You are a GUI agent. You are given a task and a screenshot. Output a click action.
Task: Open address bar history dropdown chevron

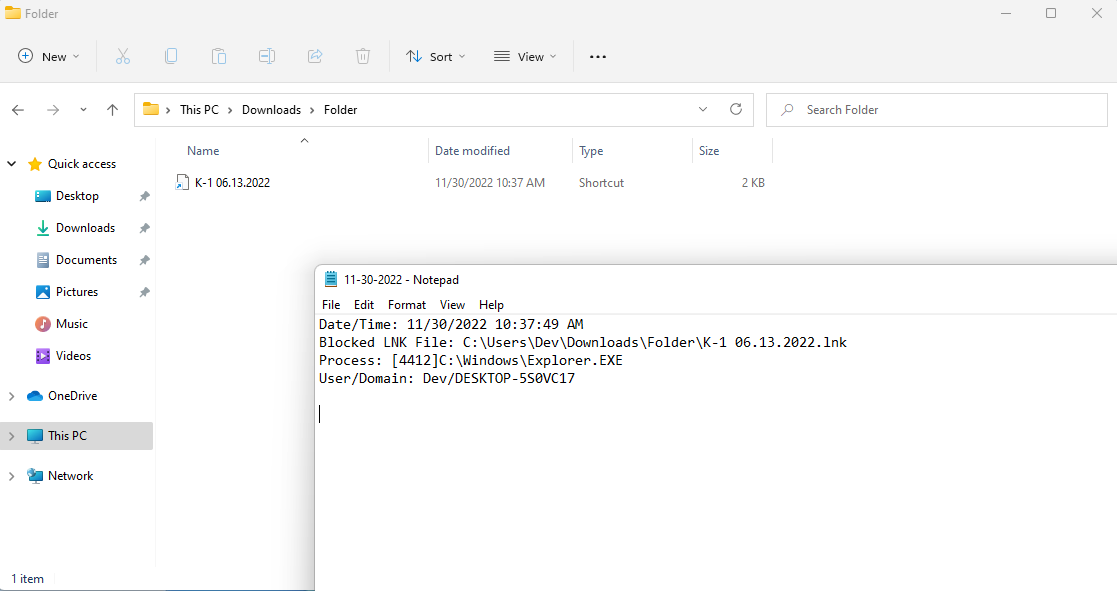coord(703,109)
